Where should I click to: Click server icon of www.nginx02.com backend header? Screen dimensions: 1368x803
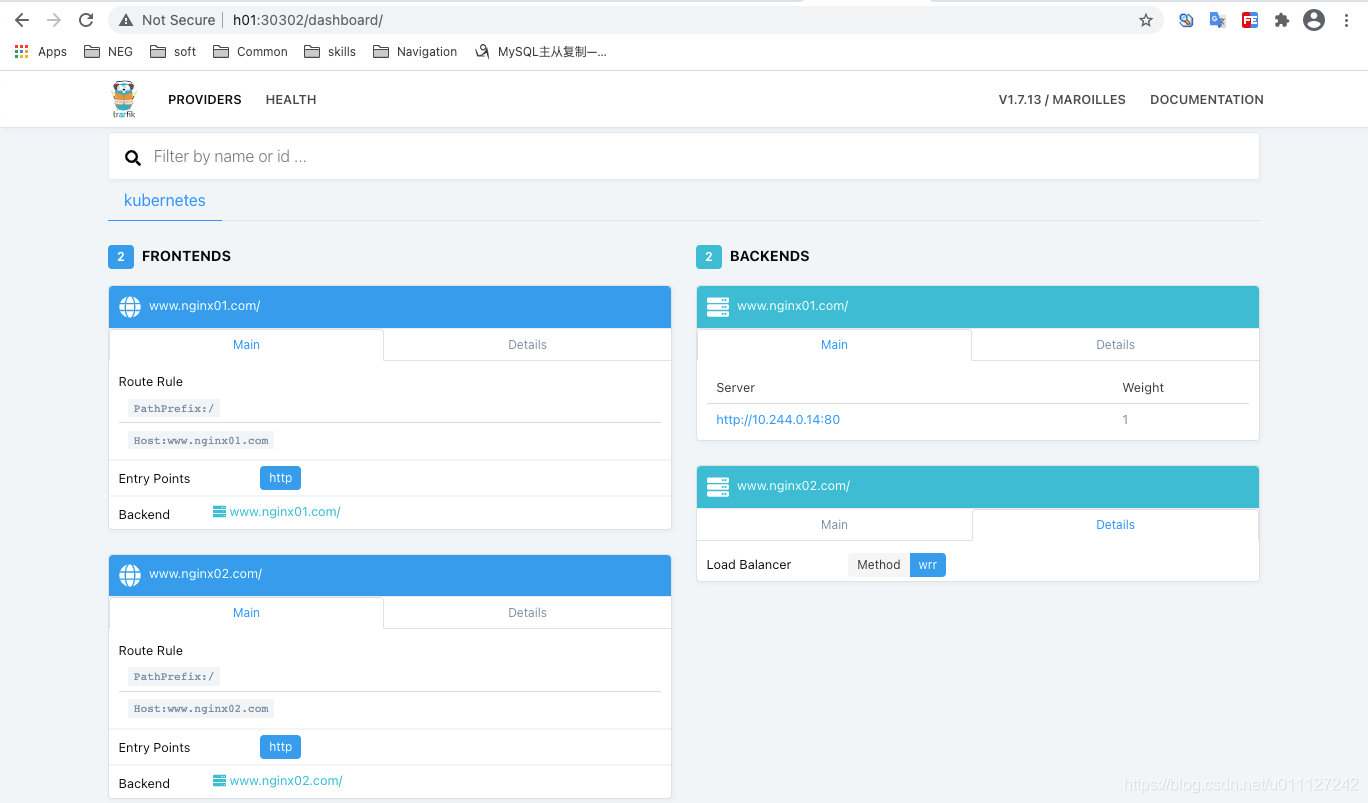(718, 486)
